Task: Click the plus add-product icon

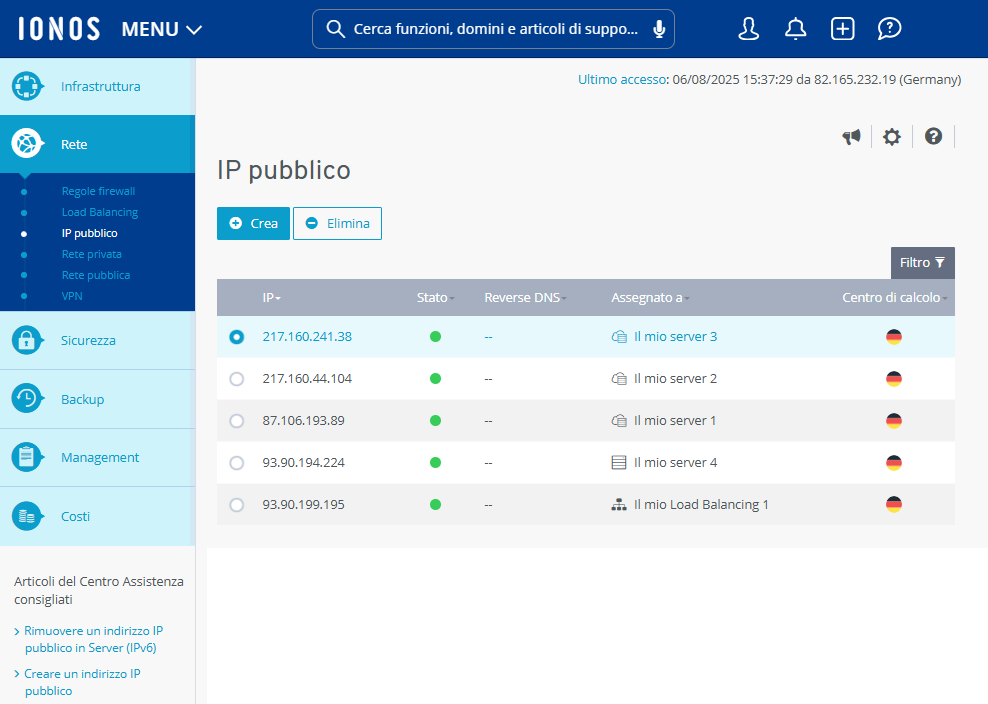Action: click(x=842, y=29)
